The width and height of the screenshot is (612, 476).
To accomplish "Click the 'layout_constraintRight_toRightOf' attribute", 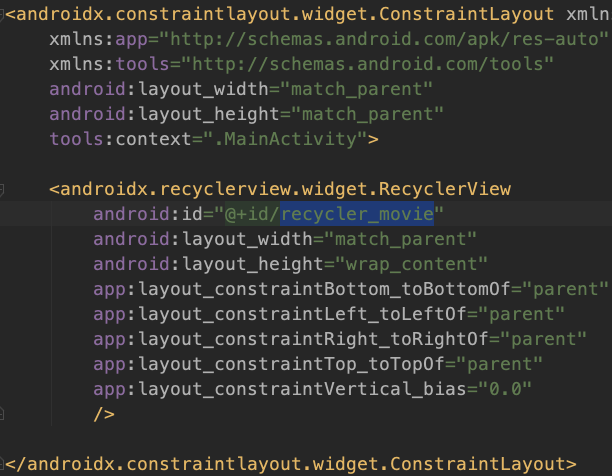I will point(313,339).
